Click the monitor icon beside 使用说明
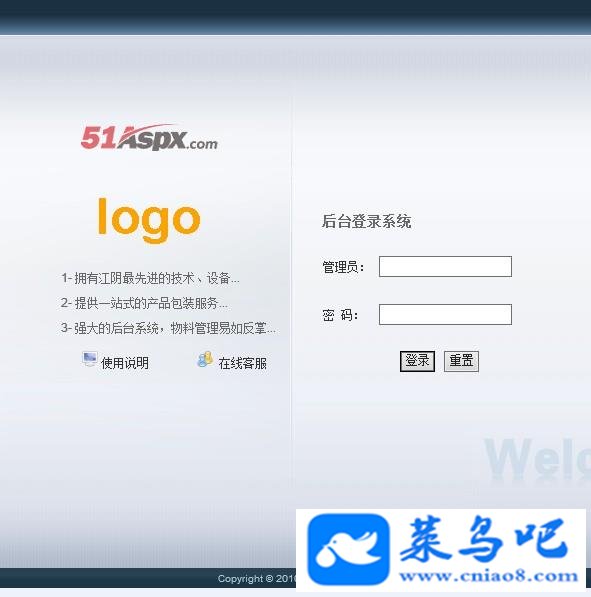The height and width of the screenshot is (597, 591). coord(89,359)
